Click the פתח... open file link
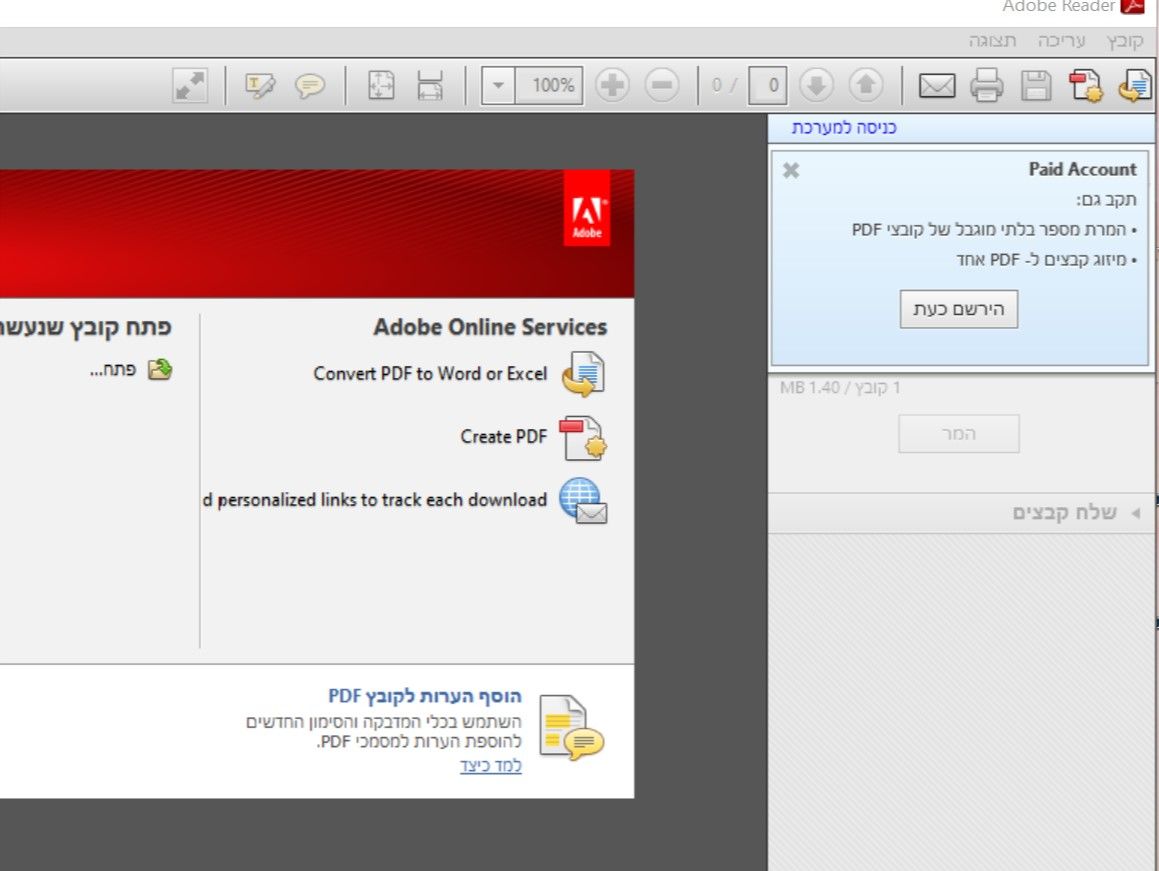This screenshot has height=871, width=1159. pyautogui.click(x=113, y=370)
